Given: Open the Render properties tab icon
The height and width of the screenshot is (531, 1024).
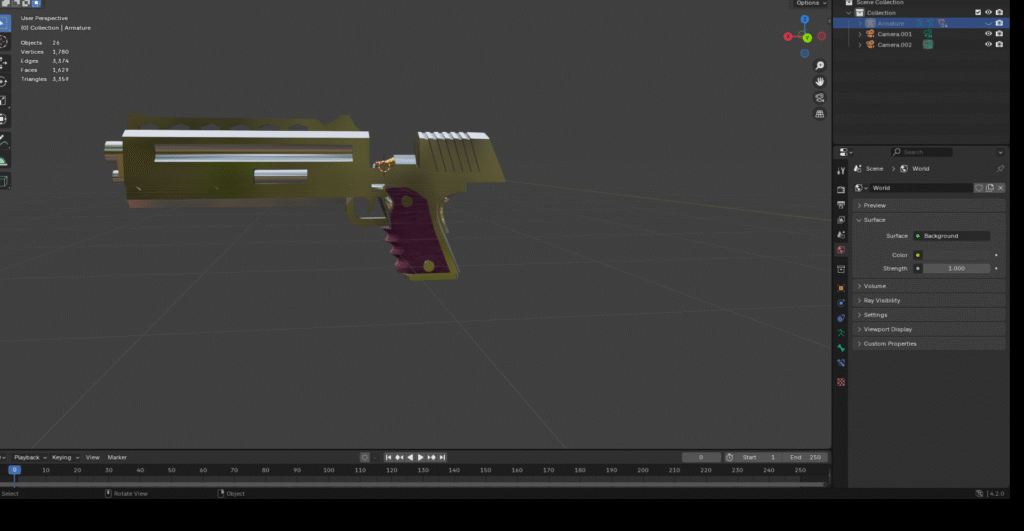Looking at the screenshot, I should 841,189.
